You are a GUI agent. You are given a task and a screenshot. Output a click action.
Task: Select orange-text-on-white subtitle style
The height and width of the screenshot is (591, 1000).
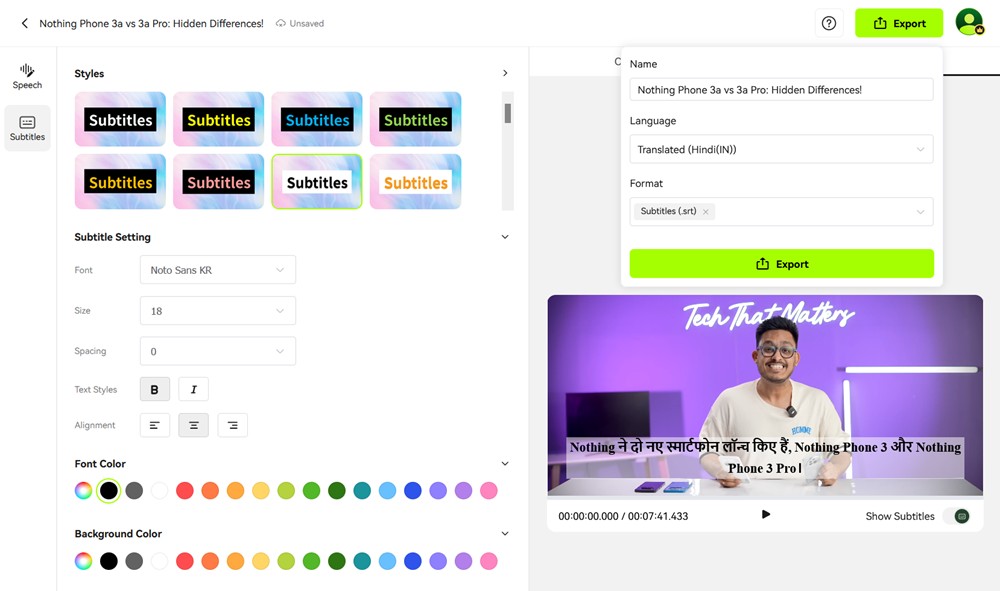(415, 182)
